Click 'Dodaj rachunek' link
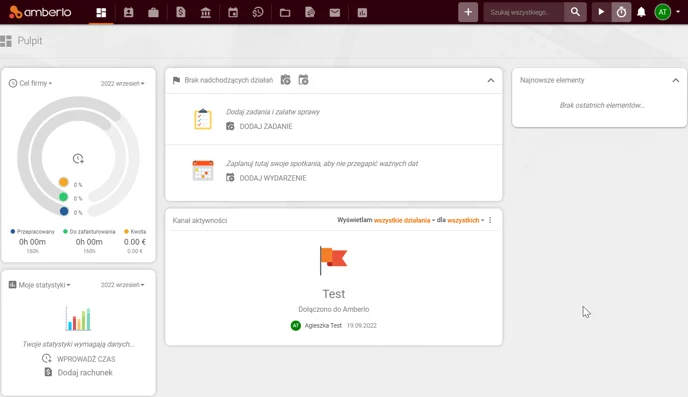This screenshot has width=688, height=397. 79,372
